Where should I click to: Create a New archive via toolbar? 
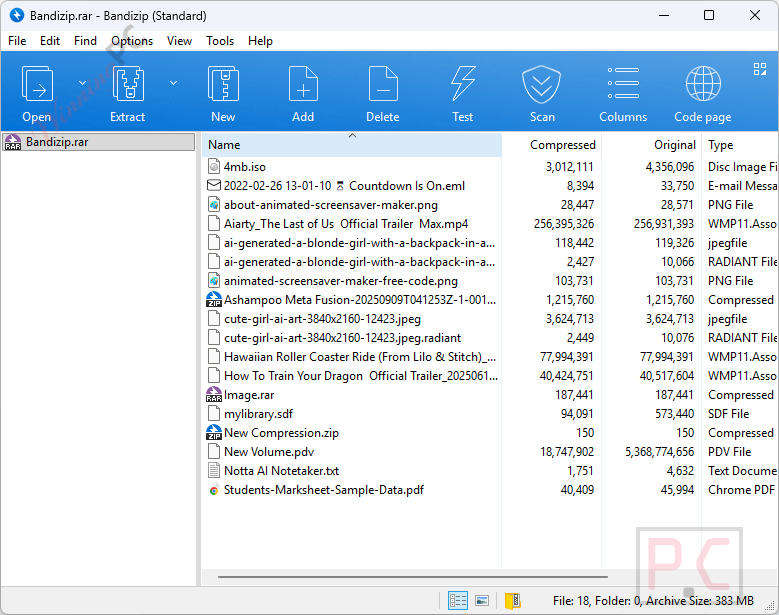223,84
